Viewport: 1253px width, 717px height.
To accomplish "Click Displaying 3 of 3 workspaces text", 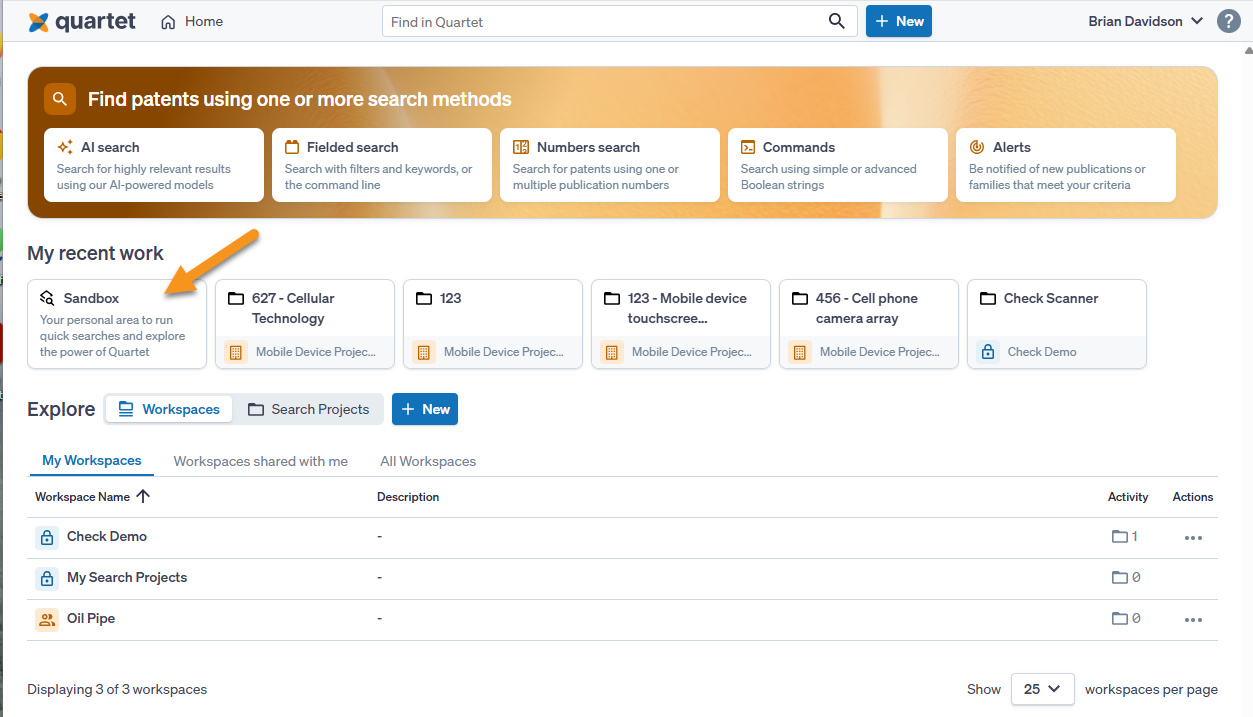I will point(117,689).
